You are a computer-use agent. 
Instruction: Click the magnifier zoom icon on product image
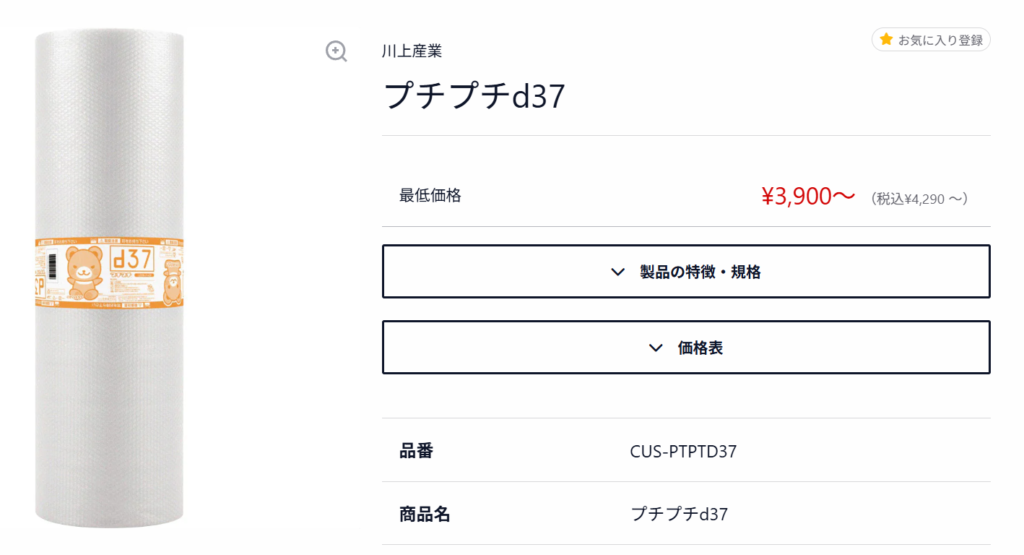336,51
